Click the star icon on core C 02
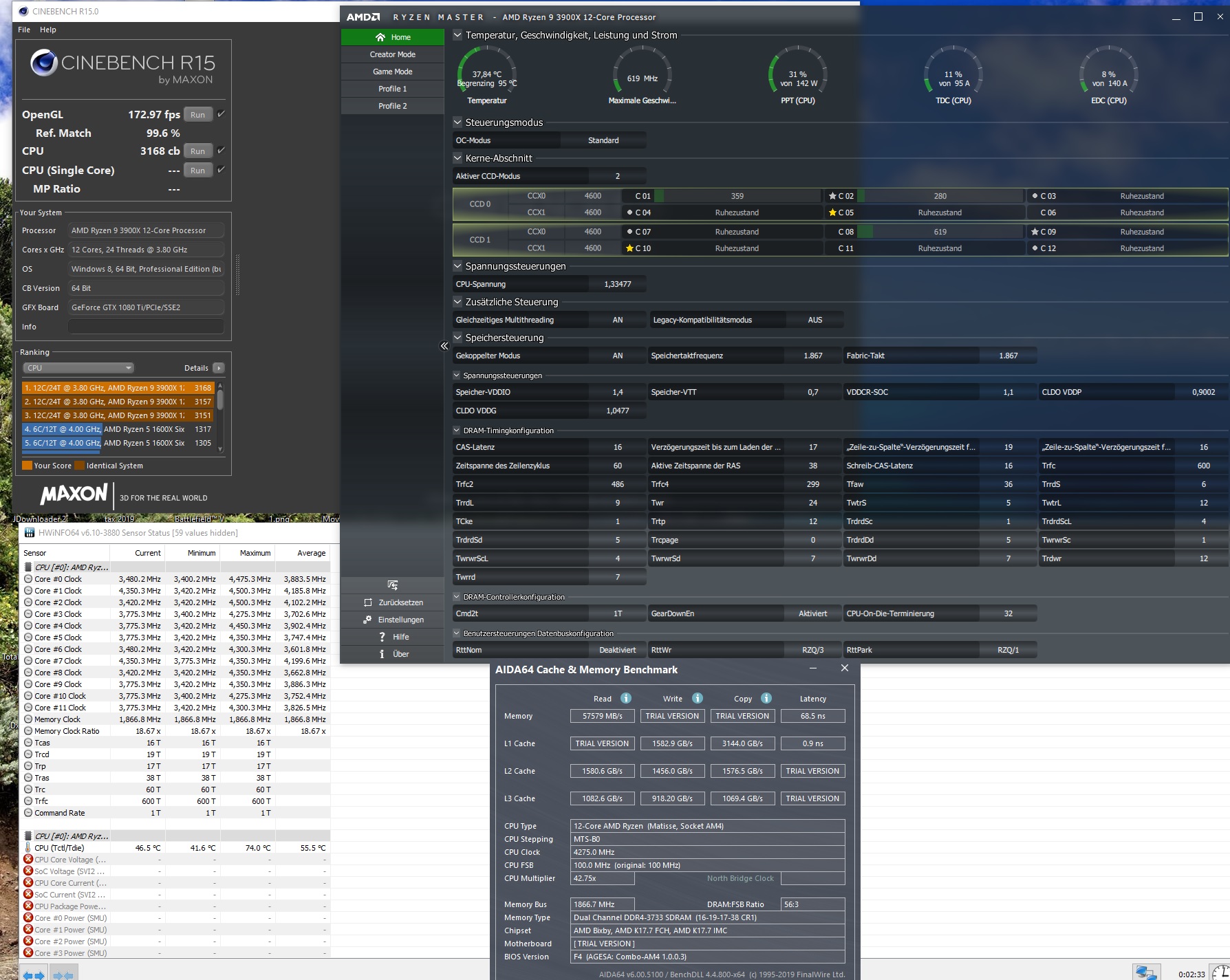 click(x=832, y=196)
